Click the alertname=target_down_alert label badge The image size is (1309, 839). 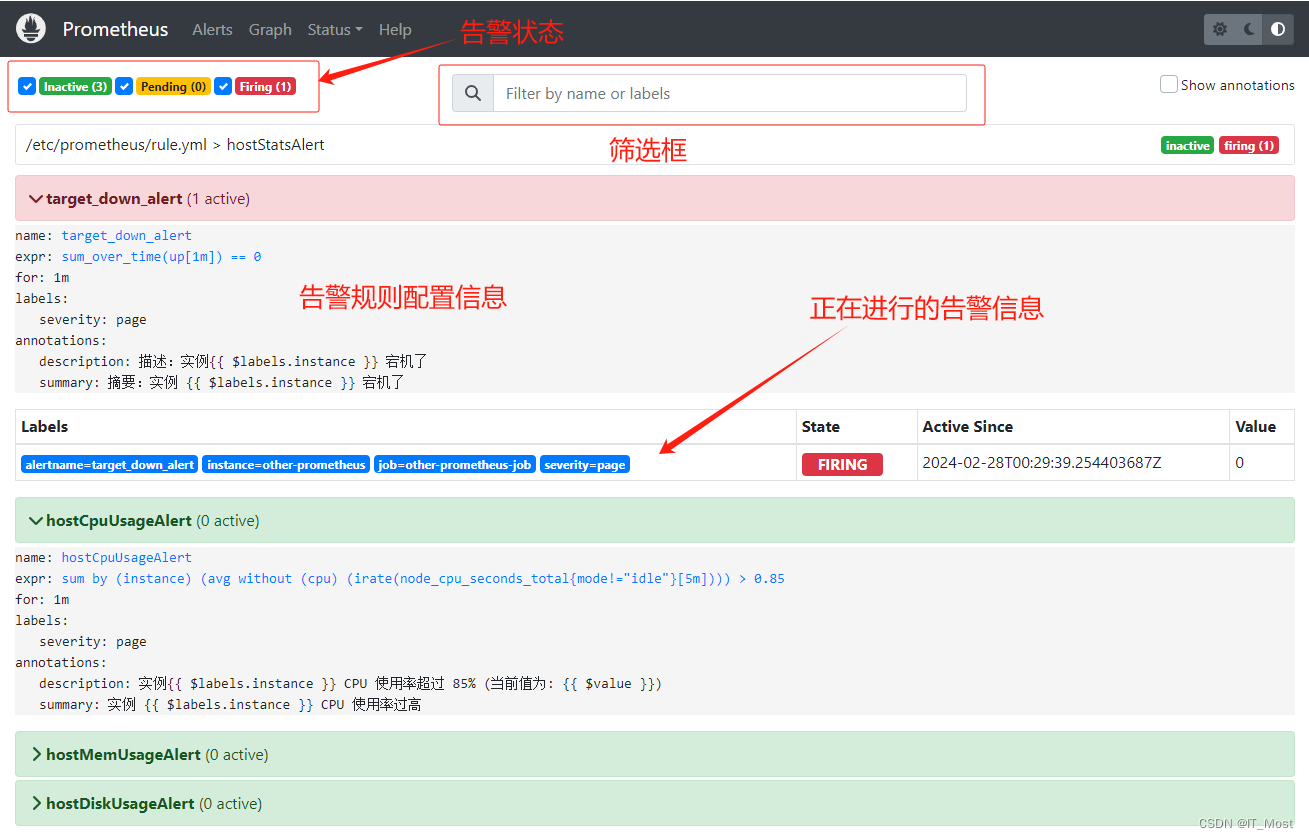(109, 465)
